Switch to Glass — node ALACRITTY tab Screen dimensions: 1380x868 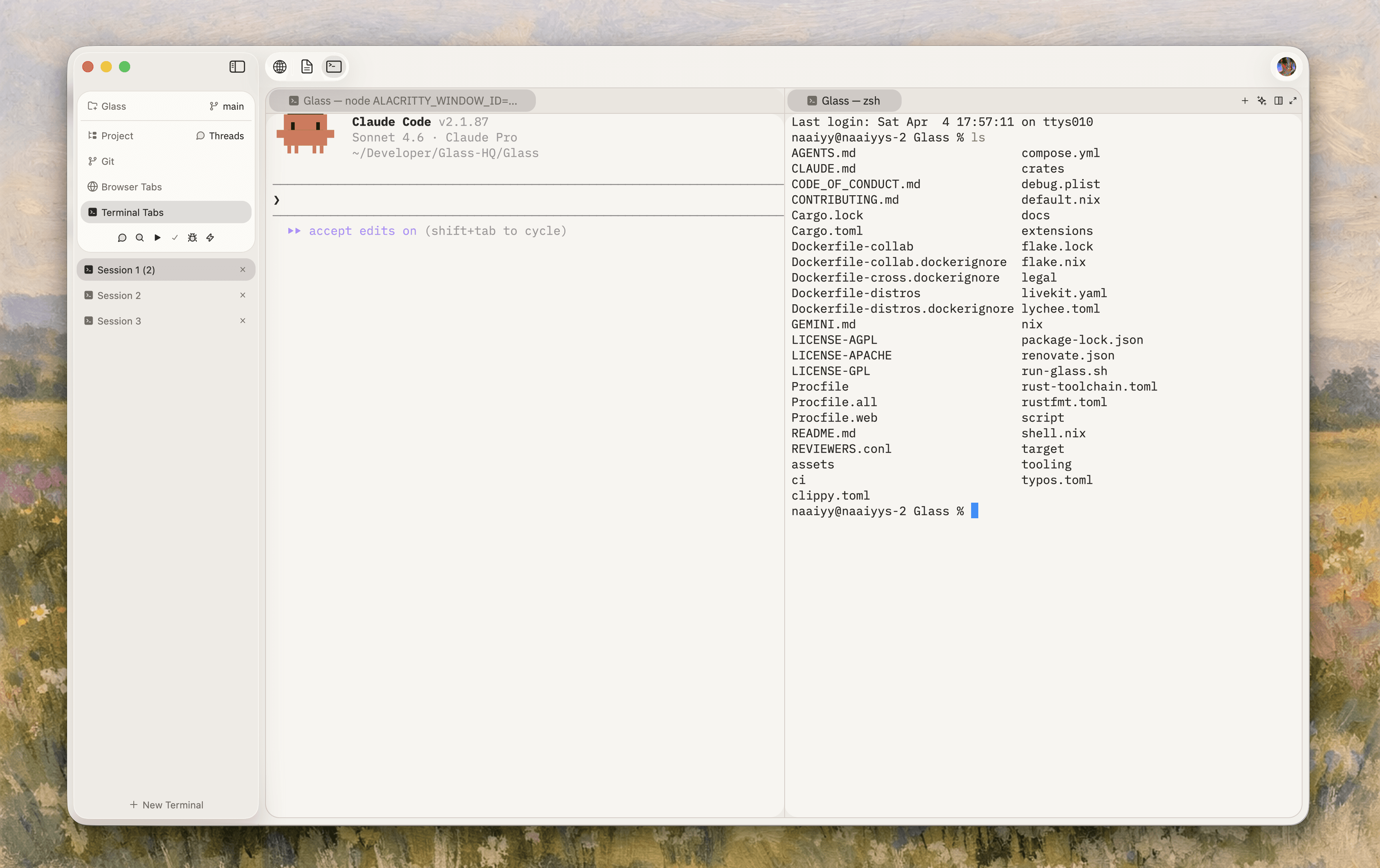coord(403,101)
